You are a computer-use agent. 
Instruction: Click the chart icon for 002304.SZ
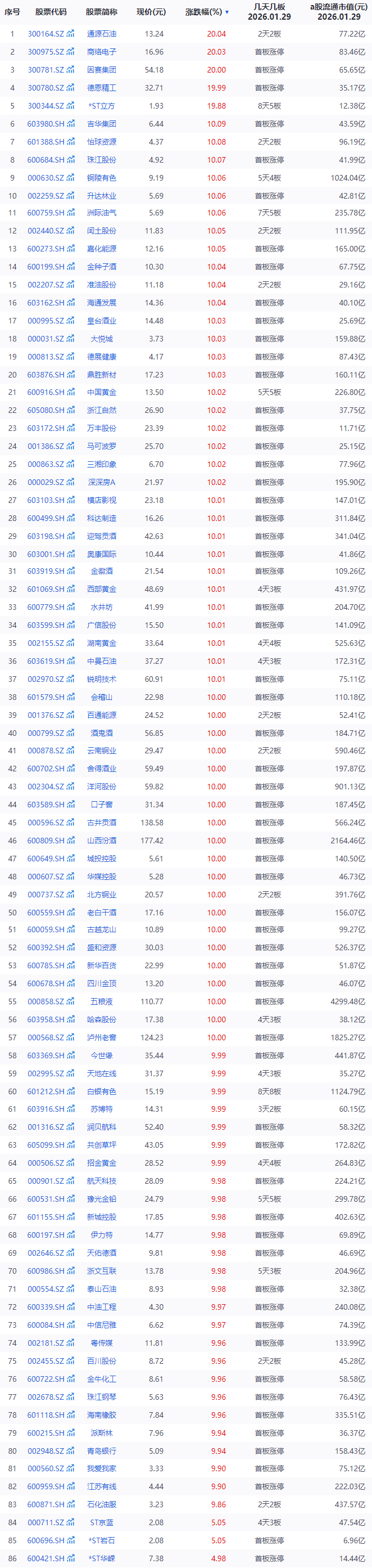click(x=71, y=787)
